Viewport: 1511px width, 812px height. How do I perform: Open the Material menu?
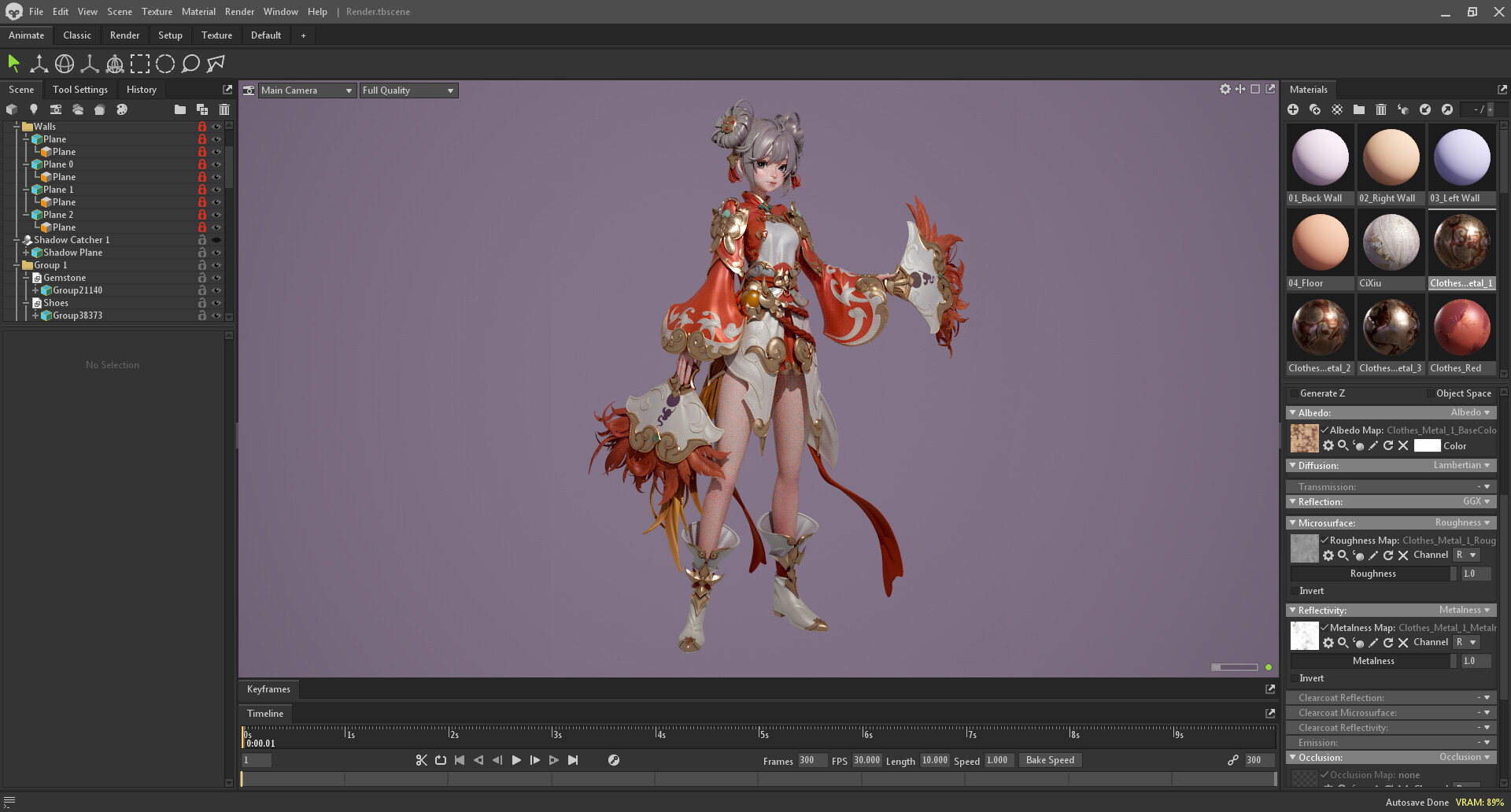pyautogui.click(x=198, y=12)
